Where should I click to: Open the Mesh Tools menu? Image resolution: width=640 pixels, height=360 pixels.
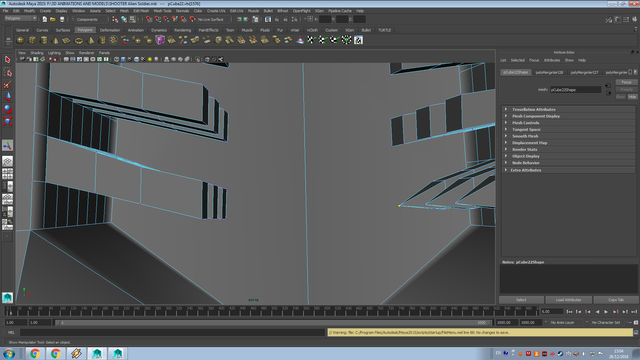[162, 11]
